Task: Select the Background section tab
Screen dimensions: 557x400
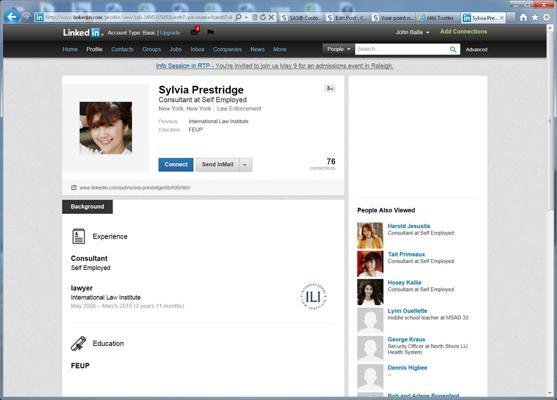Action: click(87, 207)
